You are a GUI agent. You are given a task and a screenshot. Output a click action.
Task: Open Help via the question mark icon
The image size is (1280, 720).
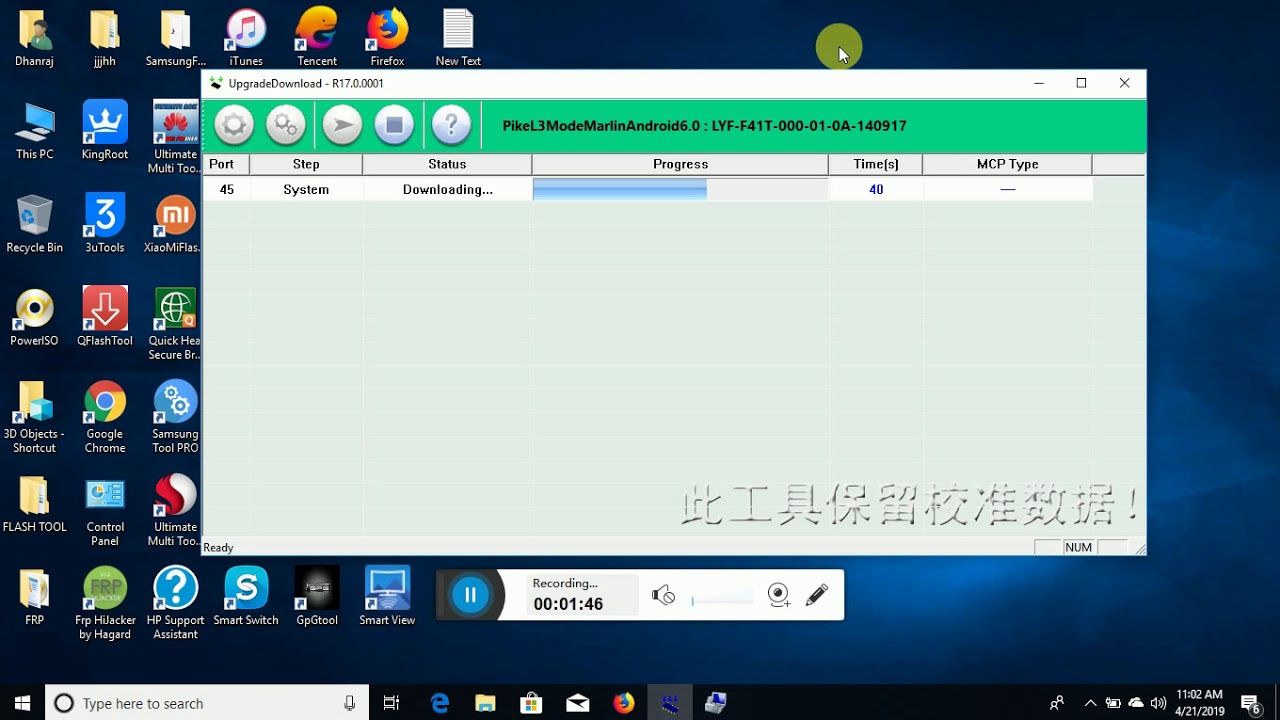(451, 125)
